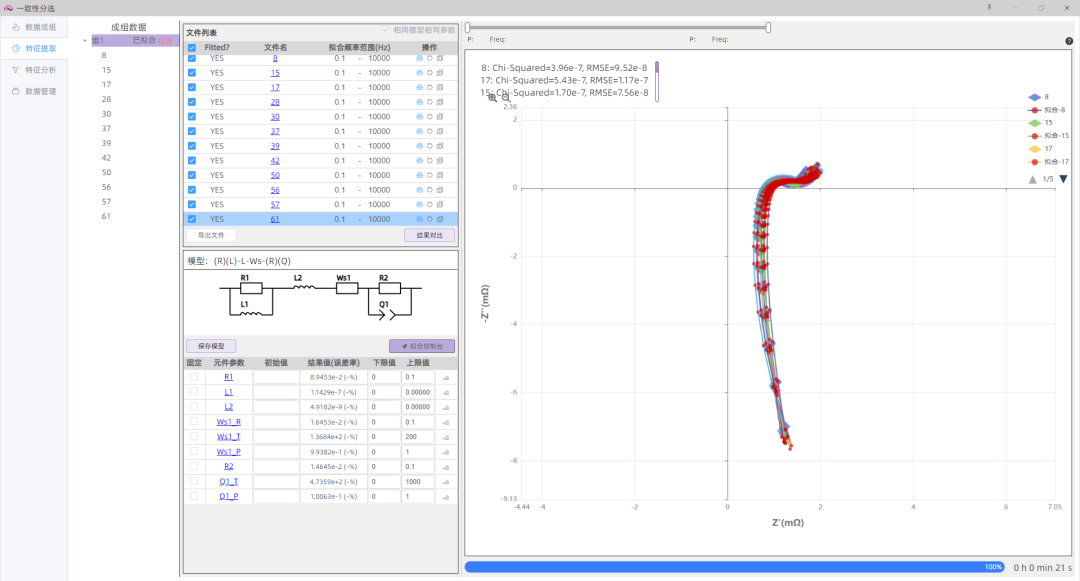This screenshot has height=581, width=1080.
Task: Click the small icon at end of Q1_T row
Action: [446, 482]
